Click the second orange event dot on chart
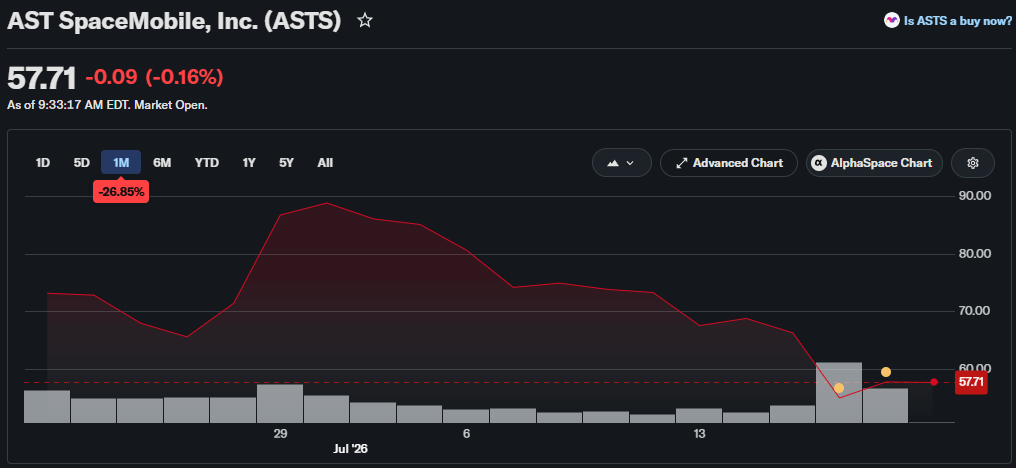Image resolution: width=1016 pixels, height=468 pixels. (886, 372)
